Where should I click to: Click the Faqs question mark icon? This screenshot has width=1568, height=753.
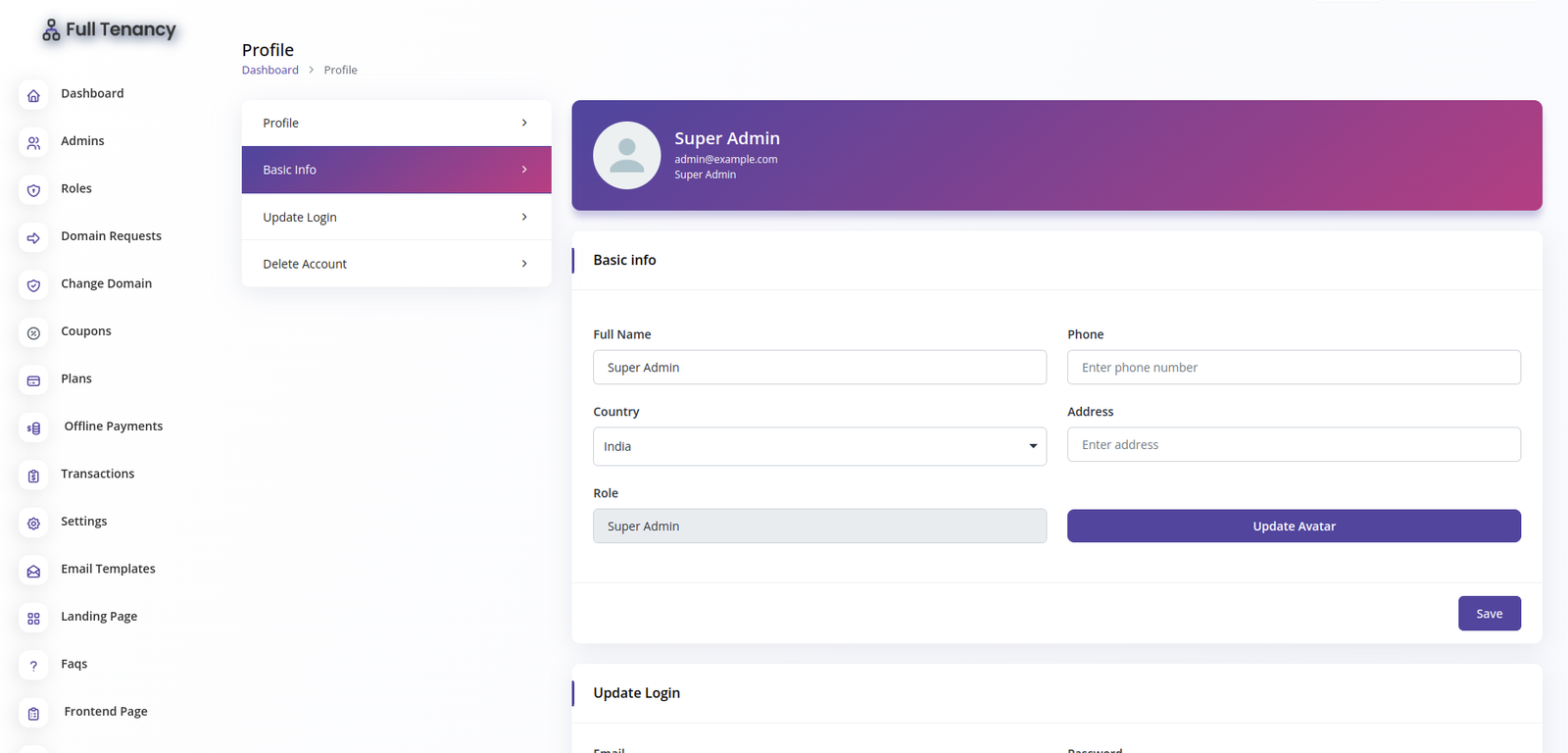(33, 666)
